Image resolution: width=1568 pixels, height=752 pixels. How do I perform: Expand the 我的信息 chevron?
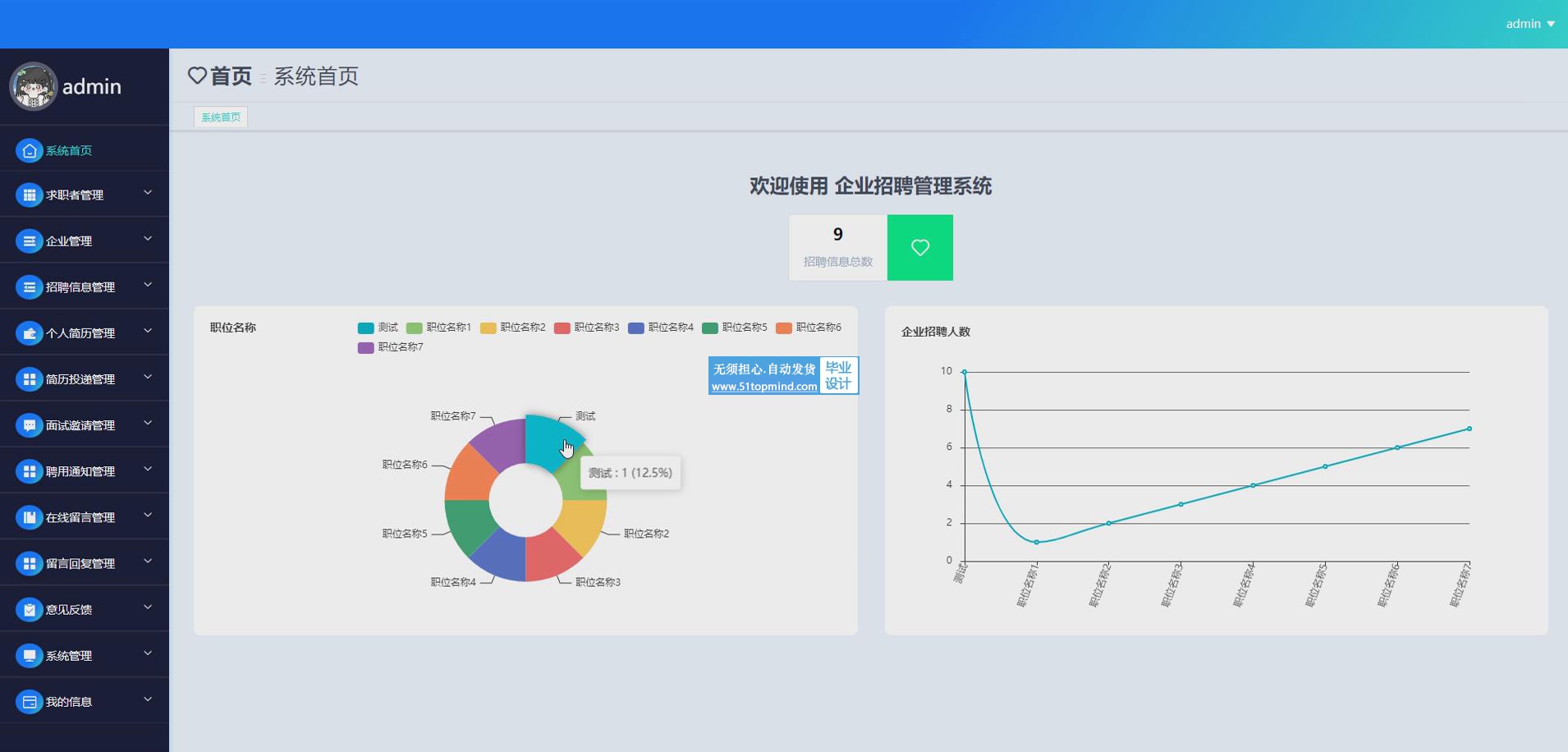tap(148, 699)
